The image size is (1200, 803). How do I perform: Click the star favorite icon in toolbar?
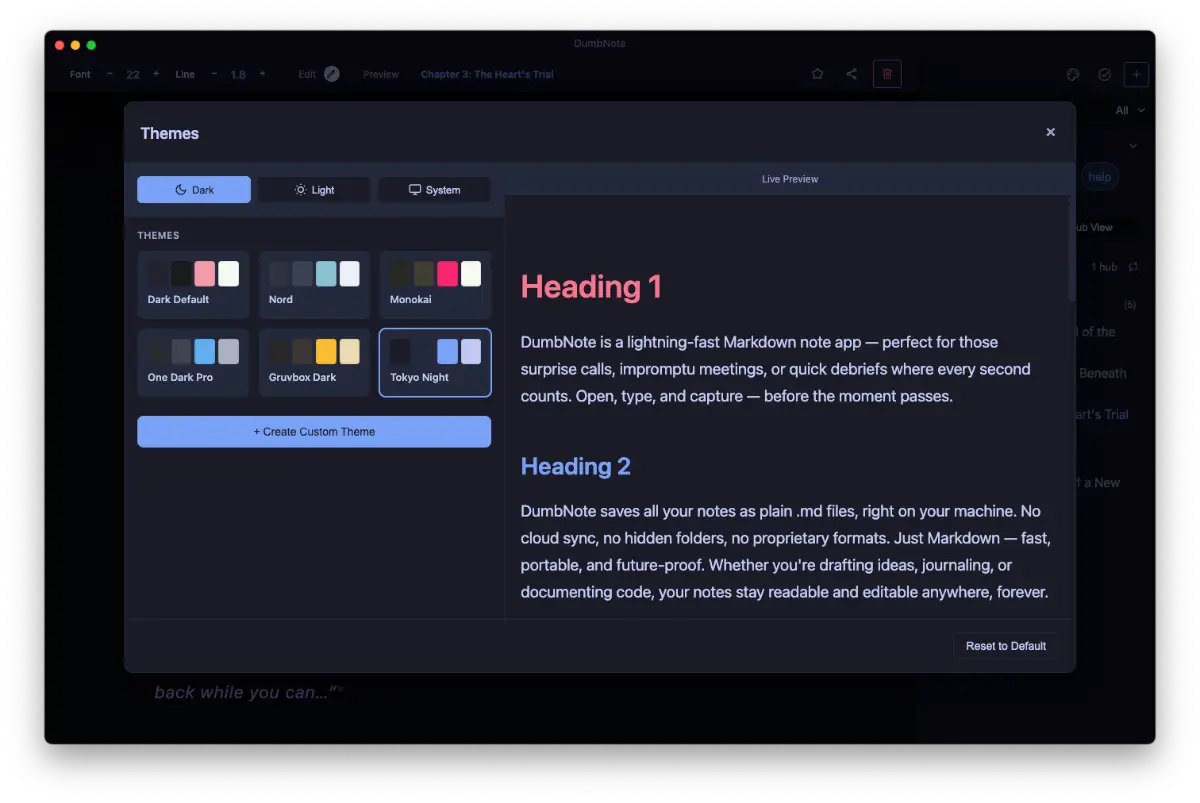tap(817, 74)
